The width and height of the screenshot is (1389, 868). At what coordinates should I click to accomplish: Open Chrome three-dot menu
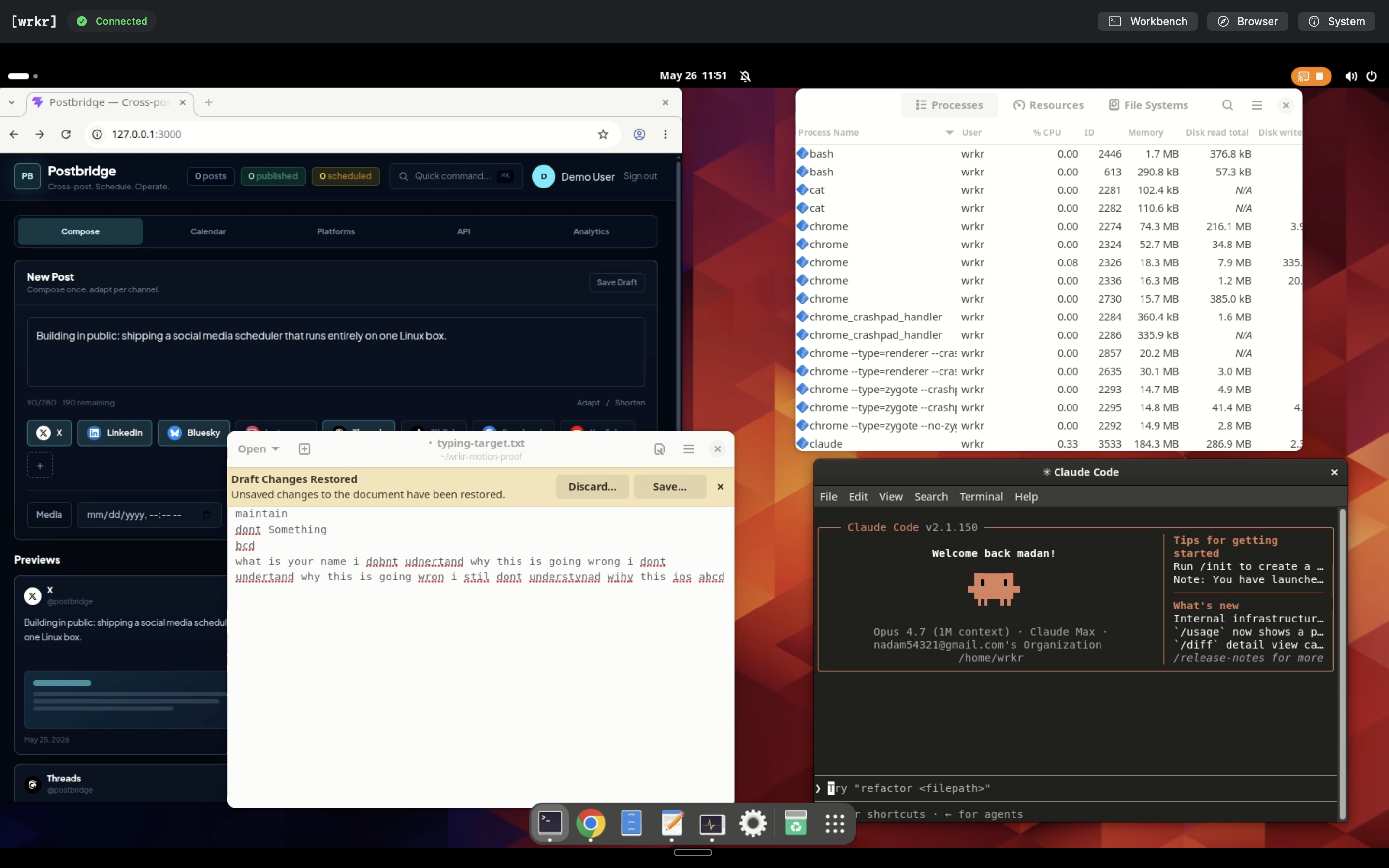(665, 134)
